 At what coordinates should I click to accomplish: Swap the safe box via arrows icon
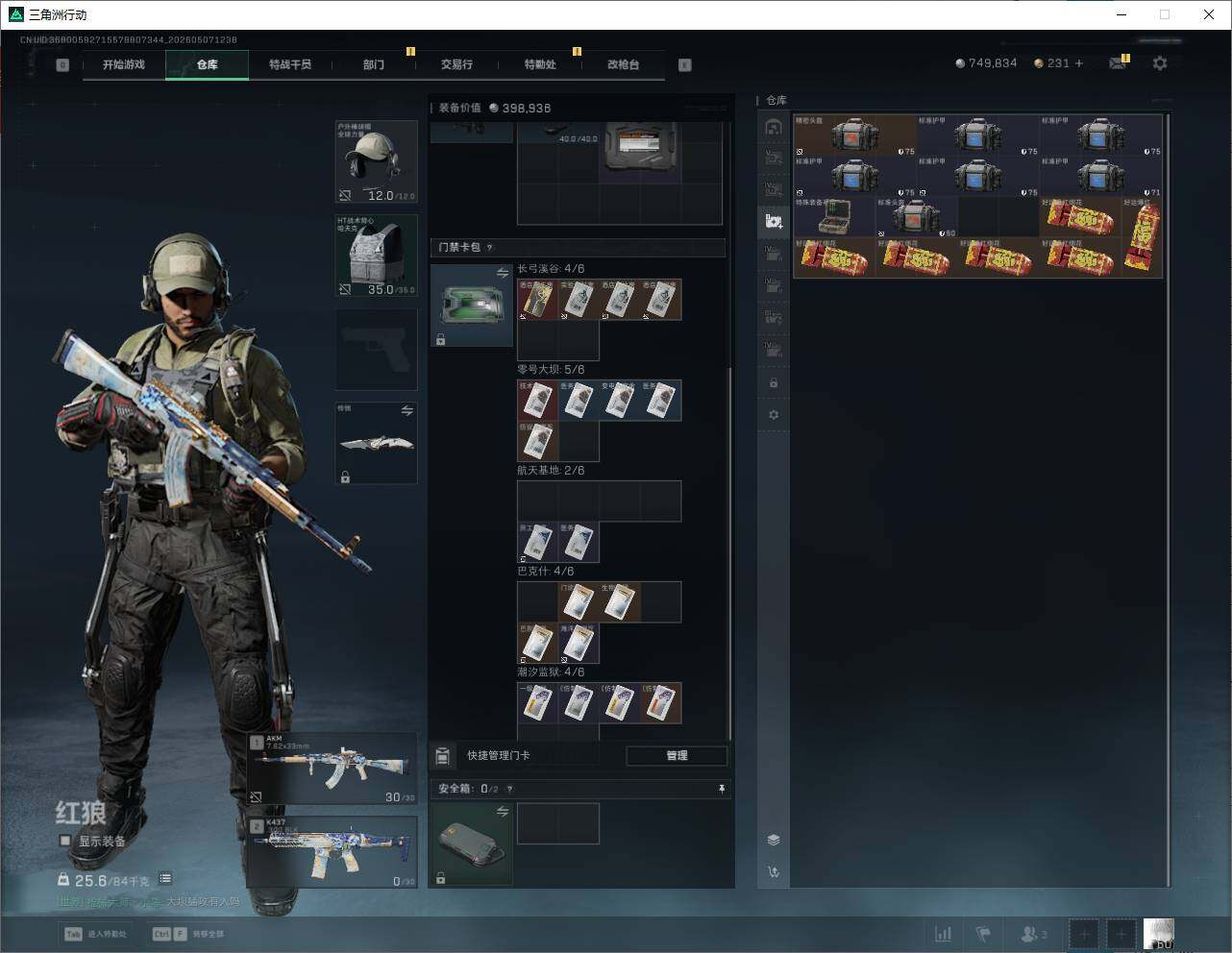click(x=503, y=812)
